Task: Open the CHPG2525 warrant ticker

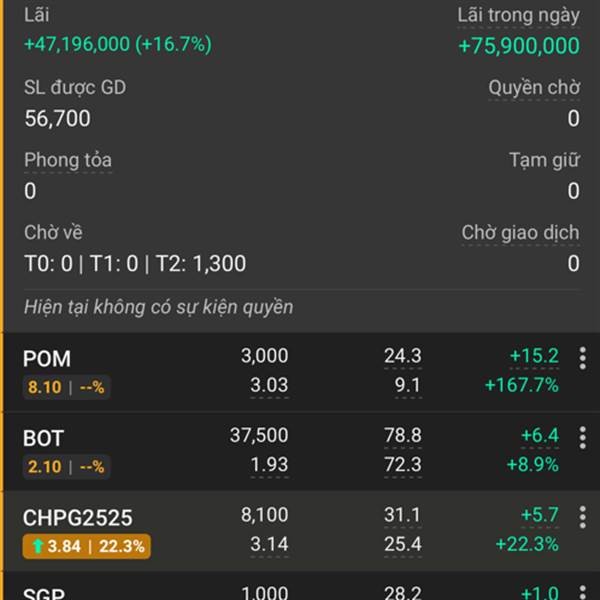Action: pos(77,518)
